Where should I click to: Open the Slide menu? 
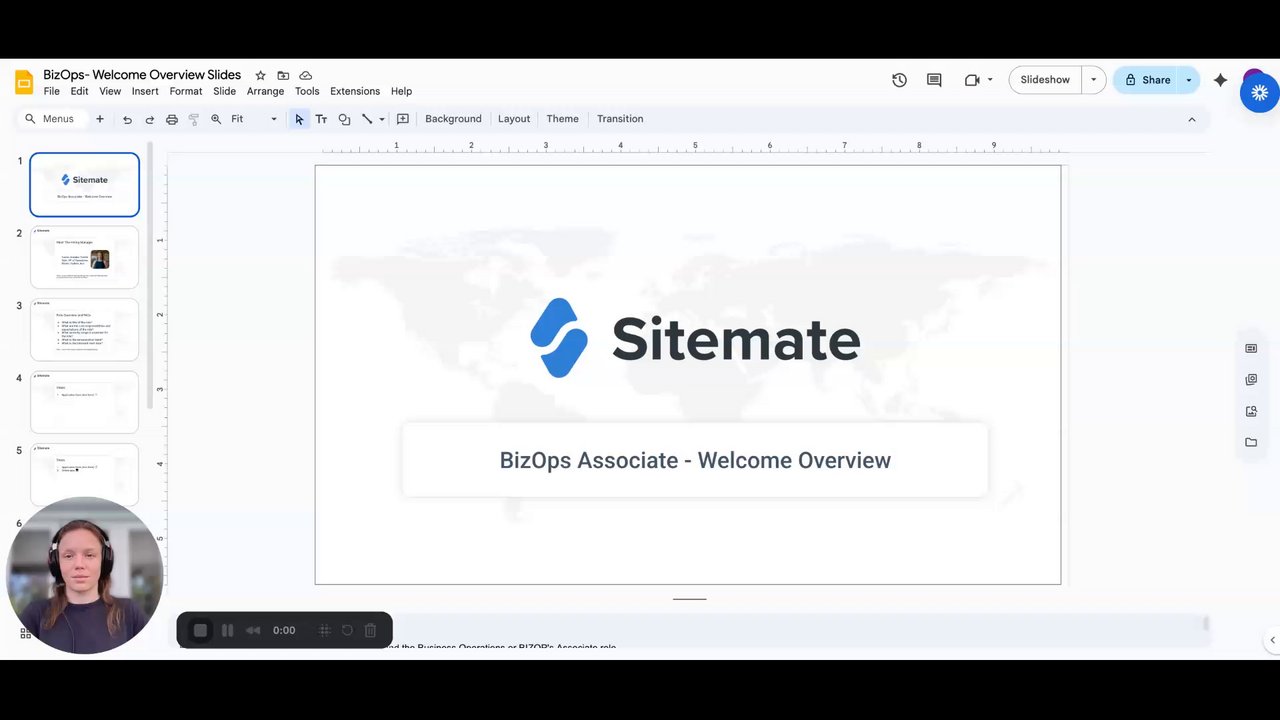[x=224, y=91]
